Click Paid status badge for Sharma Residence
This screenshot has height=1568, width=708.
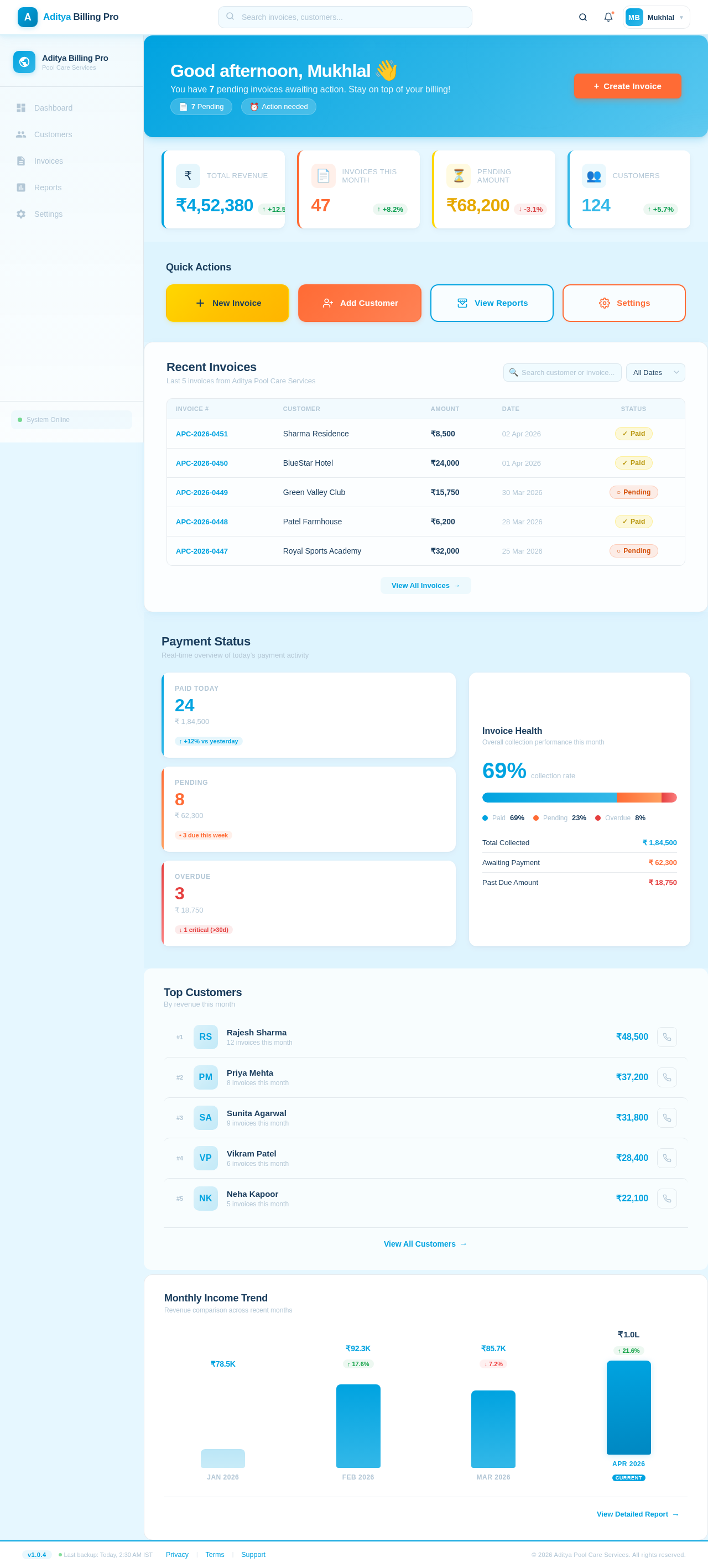pyautogui.click(x=633, y=434)
